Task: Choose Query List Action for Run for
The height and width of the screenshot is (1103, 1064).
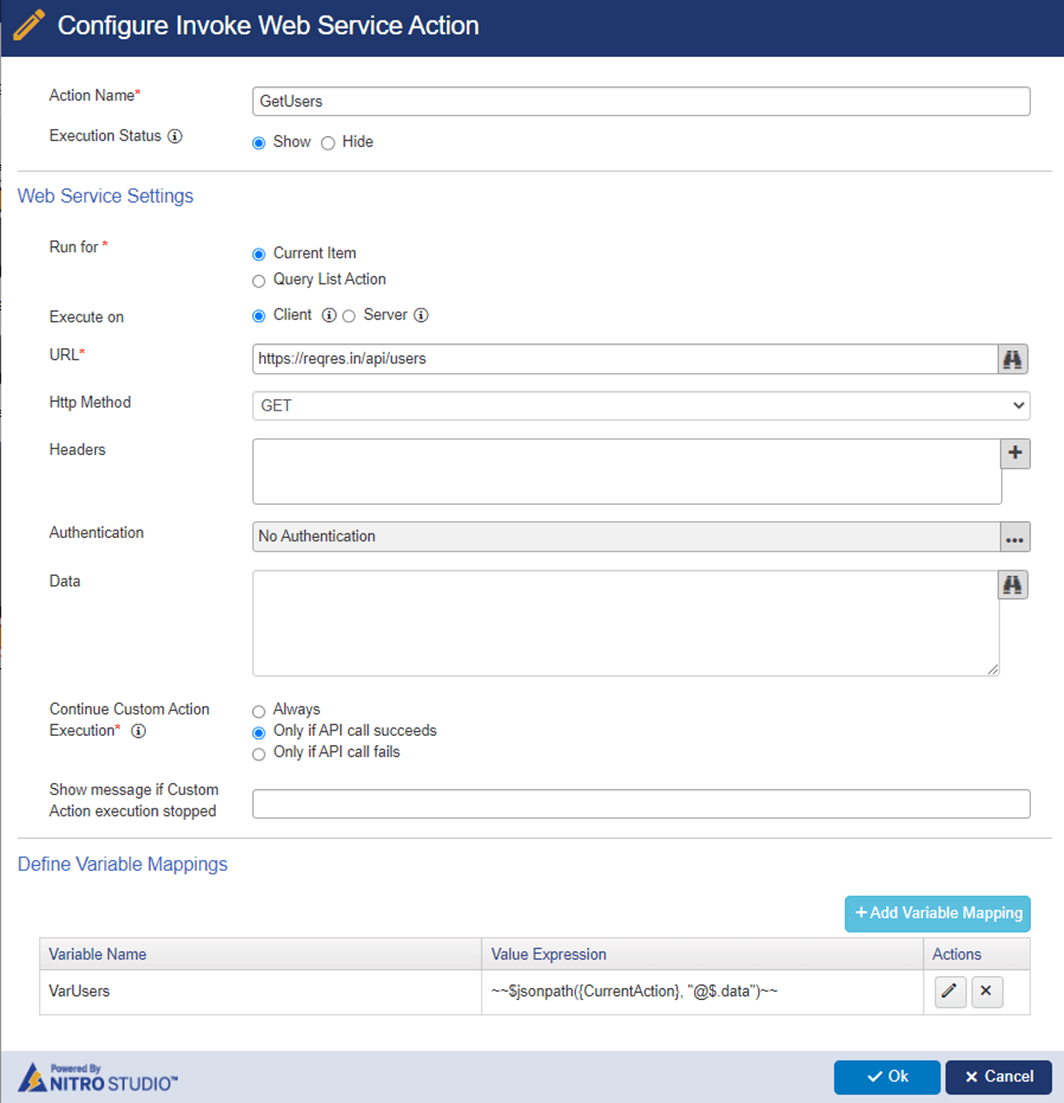Action: tap(258, 280)
